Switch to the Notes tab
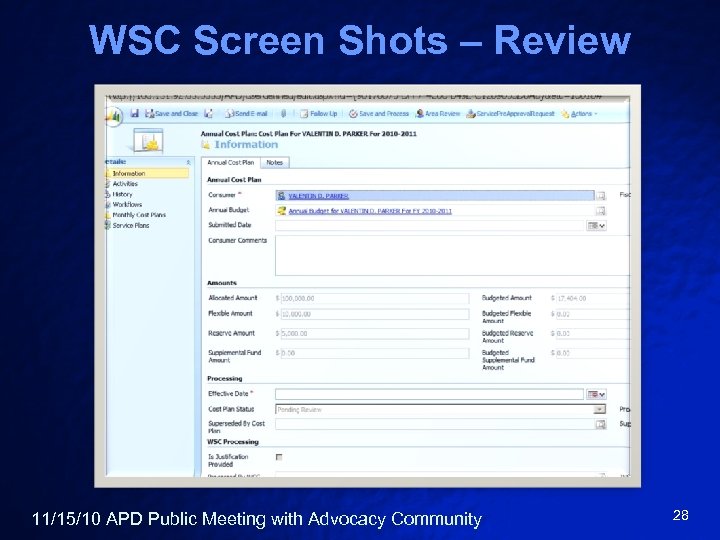Image resolution: width=720 pixels, height=540 pixels. (275, 163)
